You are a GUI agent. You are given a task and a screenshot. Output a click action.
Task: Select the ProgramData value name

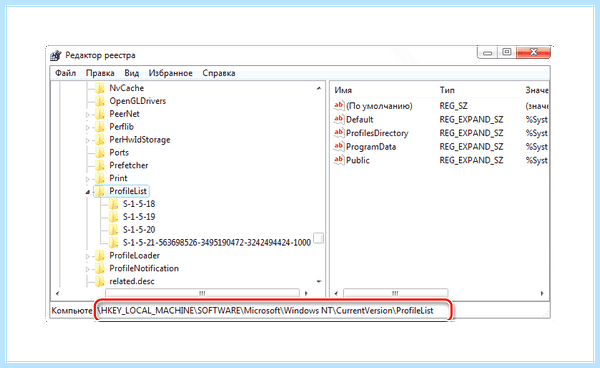371,147
